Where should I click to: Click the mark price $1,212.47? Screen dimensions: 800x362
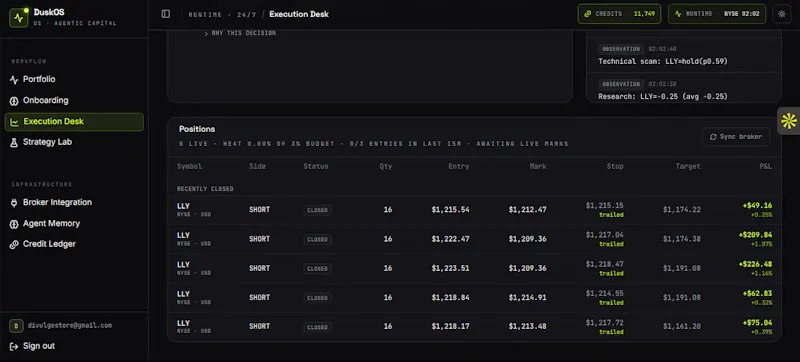point(528,210)
